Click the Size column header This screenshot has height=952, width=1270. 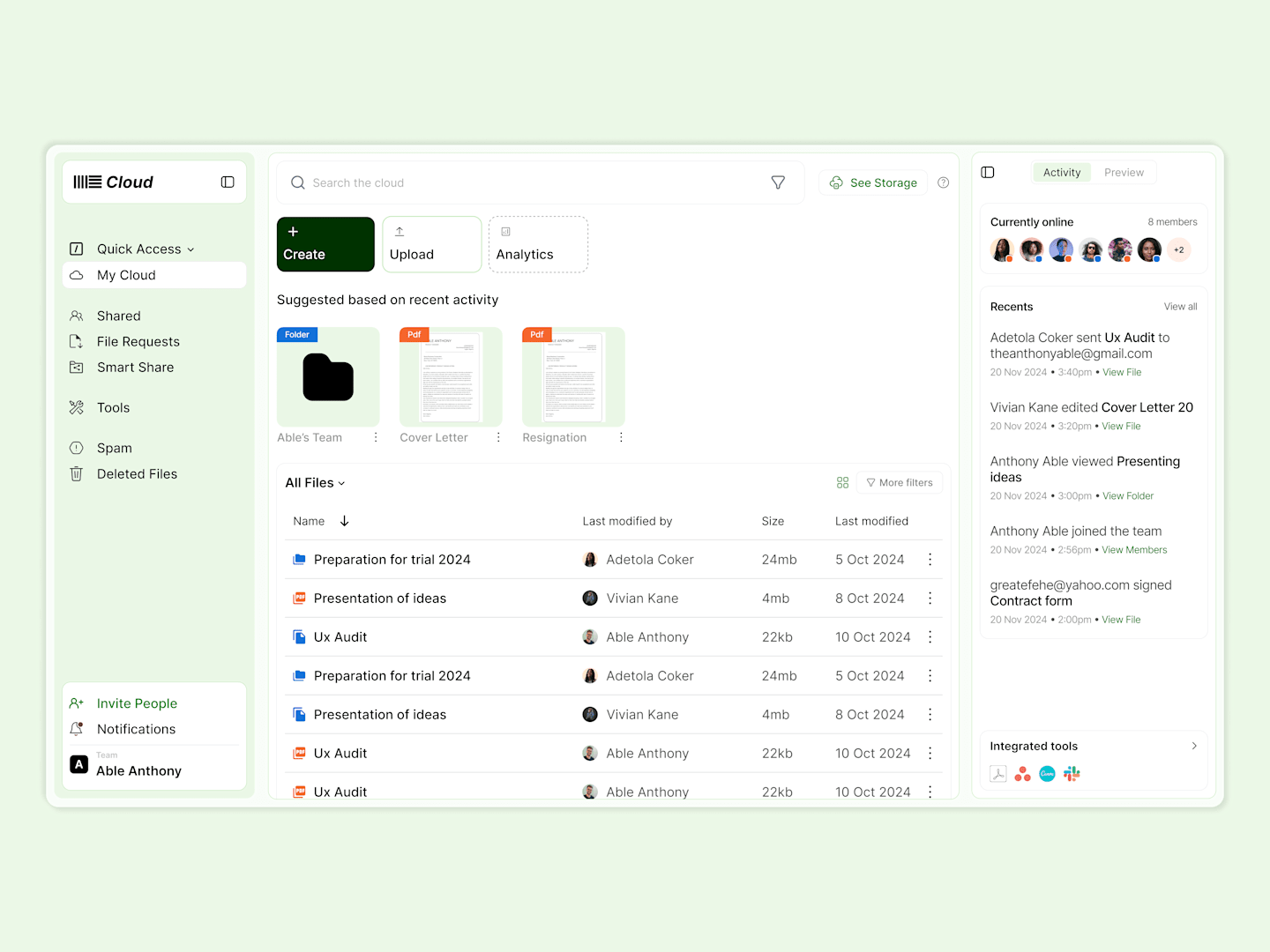(773, 522)
